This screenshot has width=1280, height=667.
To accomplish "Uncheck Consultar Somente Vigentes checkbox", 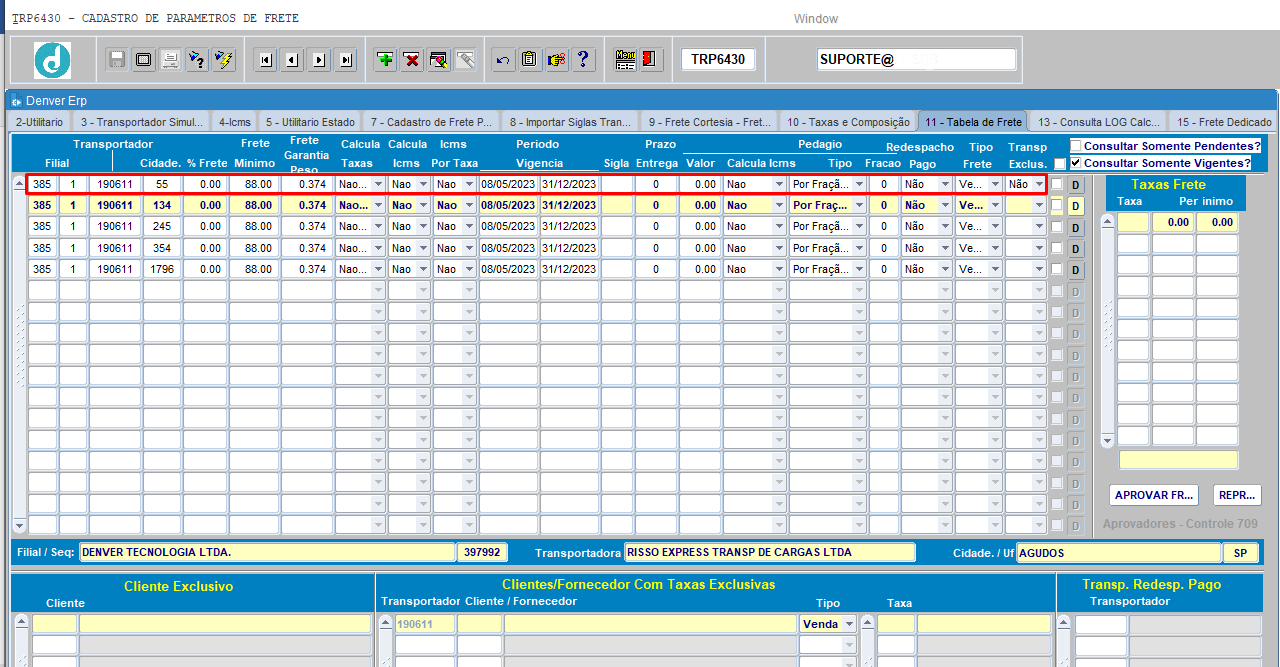I will point(1076,163).
